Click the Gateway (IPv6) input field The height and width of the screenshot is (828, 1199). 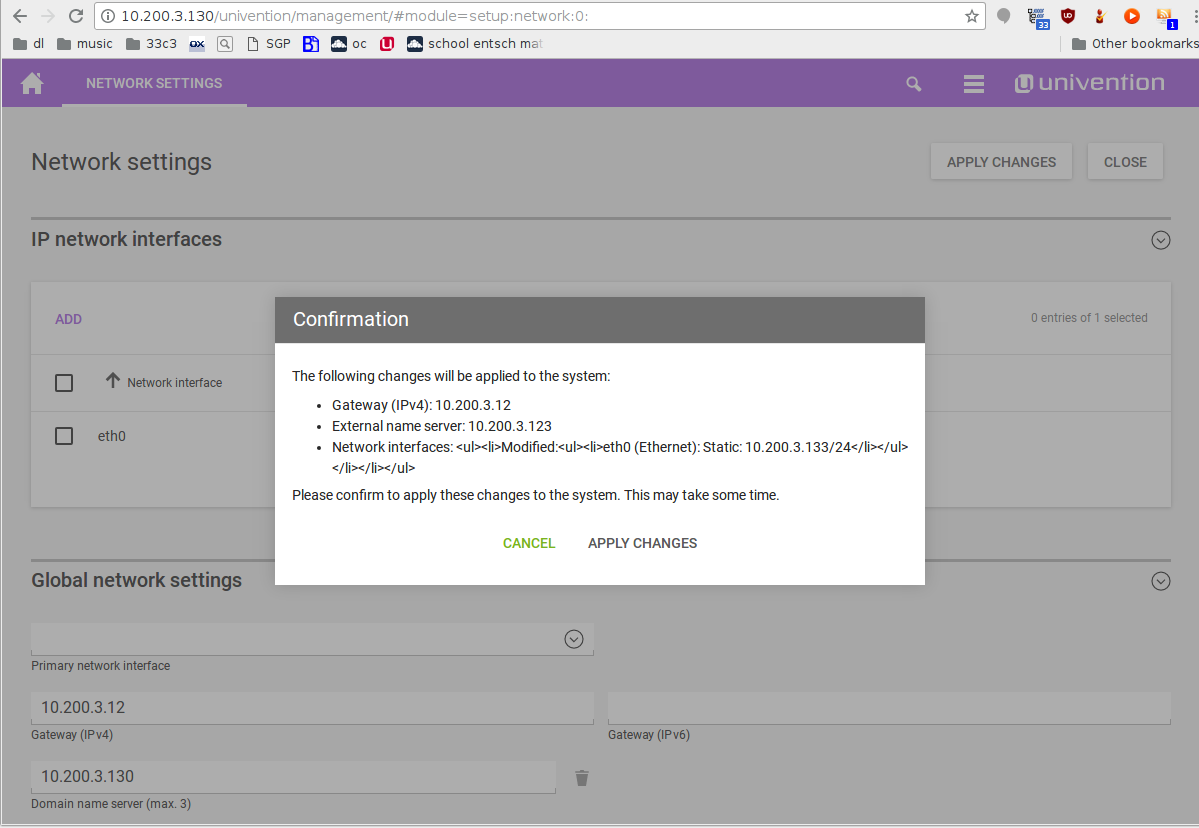888,707
